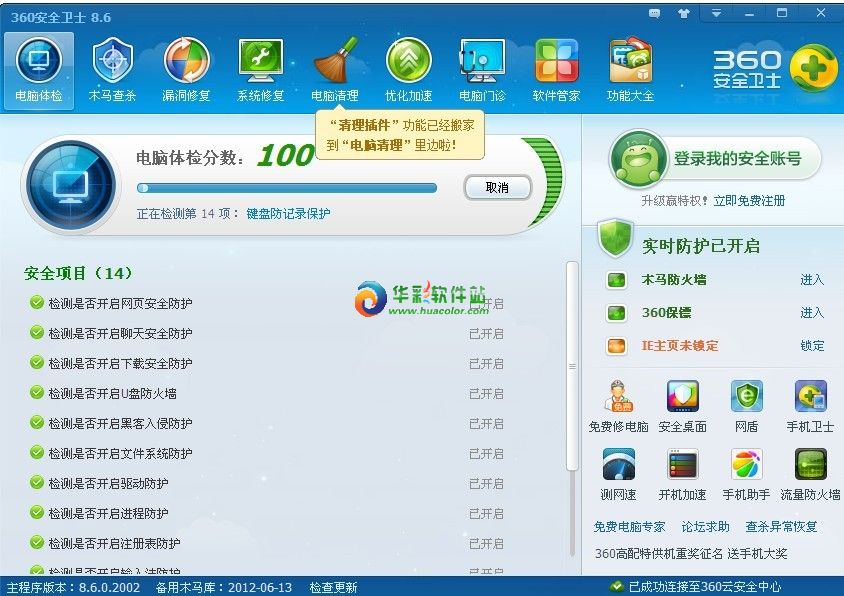Enter 木马防火墙 via 进入 link
The image size is (844, 596).
coord(812,280)
